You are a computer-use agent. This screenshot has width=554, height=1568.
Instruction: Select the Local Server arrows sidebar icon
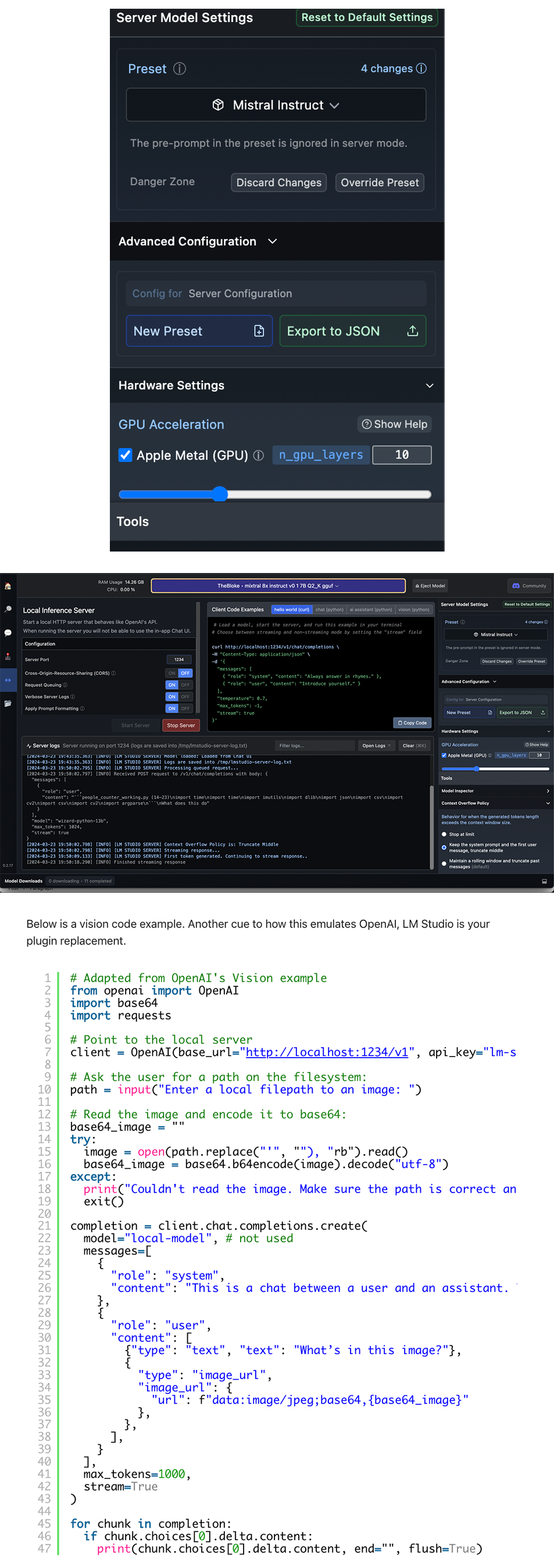pyautogui.click(x=8, y=680)
